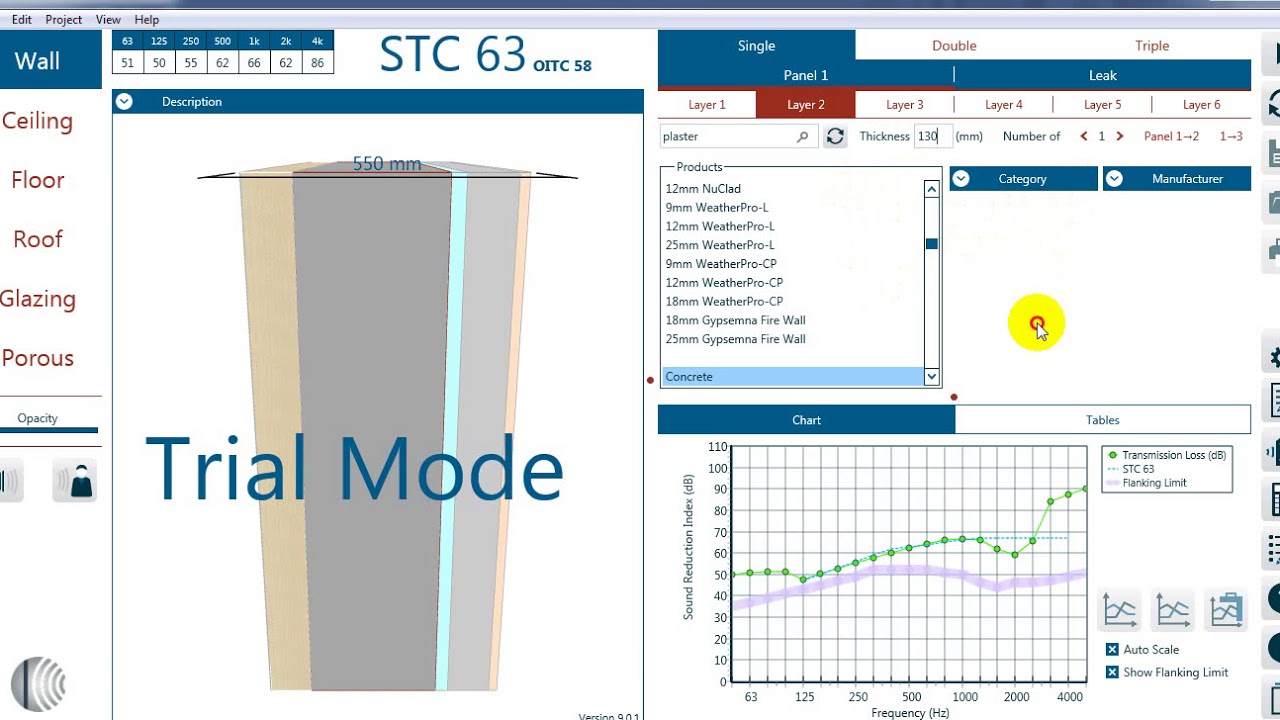Choose the Floor construction type
Screen dimensions: 1280x720
(x=38, y=180)
